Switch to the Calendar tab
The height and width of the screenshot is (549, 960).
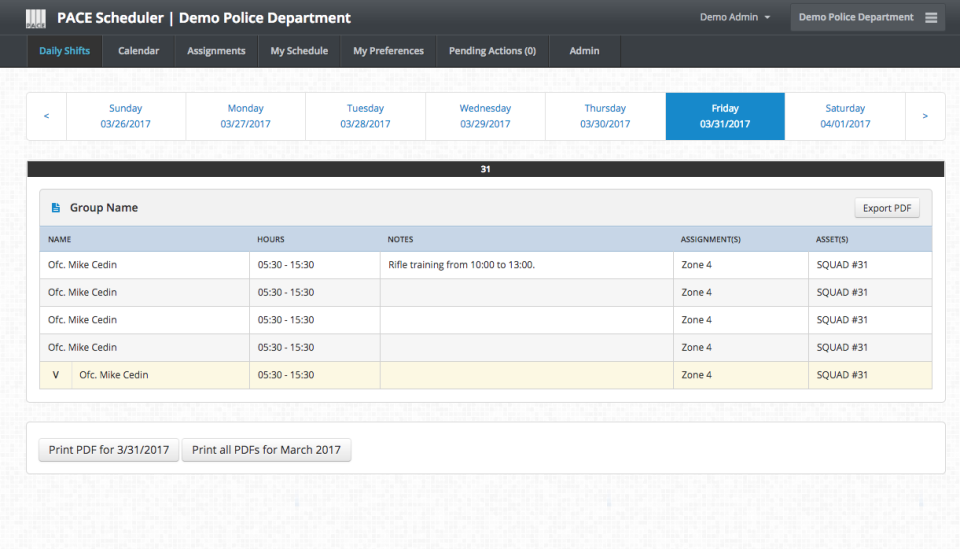[138, 51]
